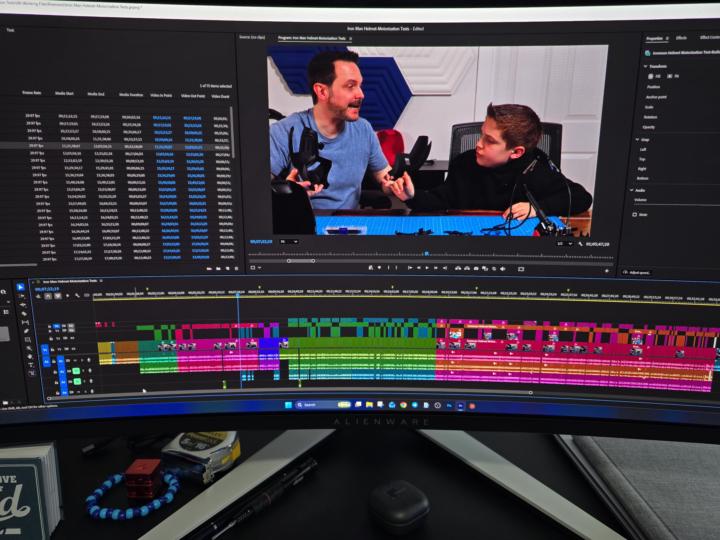Export a frame with camera icon

[476, 268]
